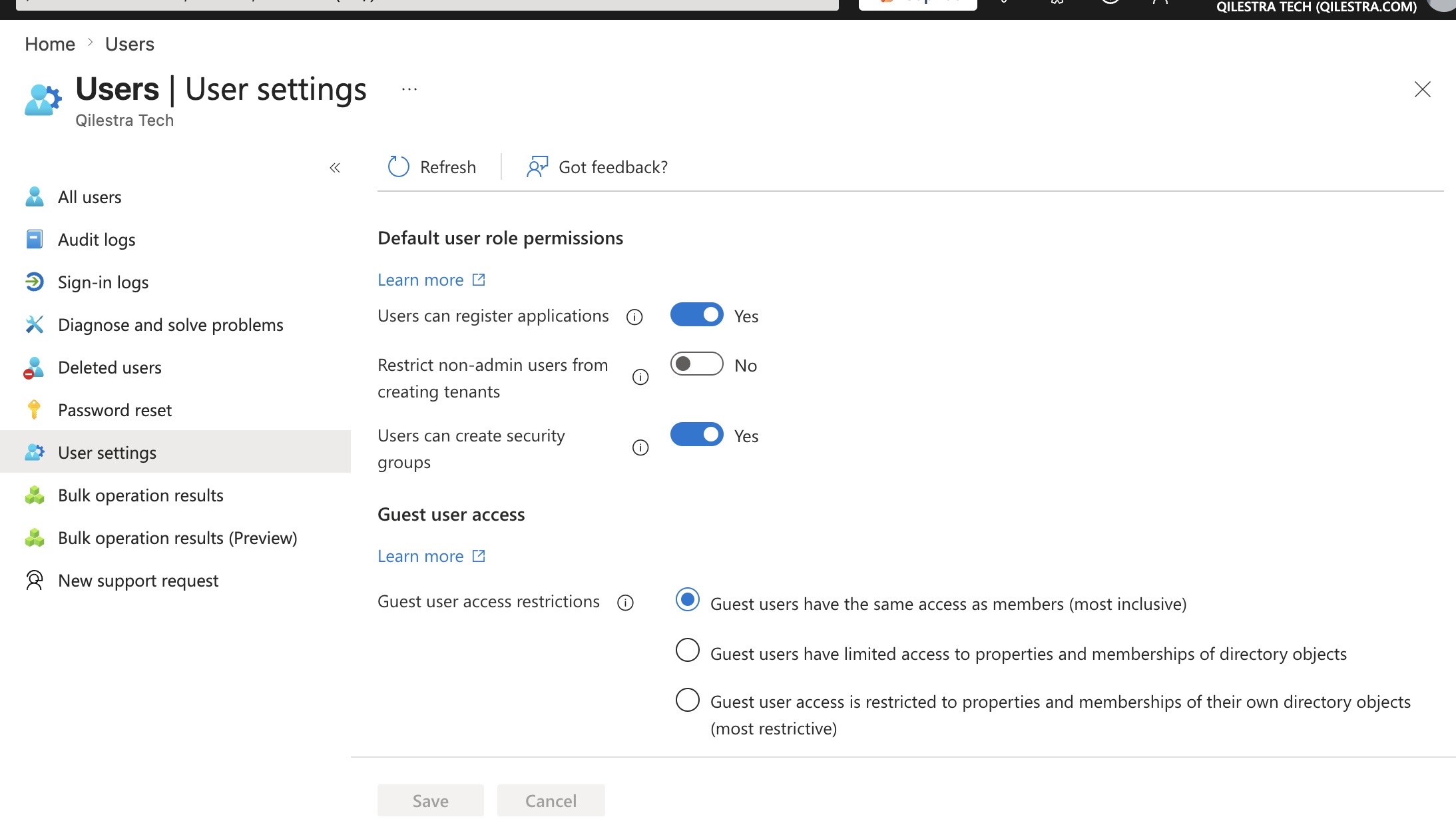The image size is (1456, 819).
Task: Click the Qilestra Tech subtitle text
Action: coord(124,121)
